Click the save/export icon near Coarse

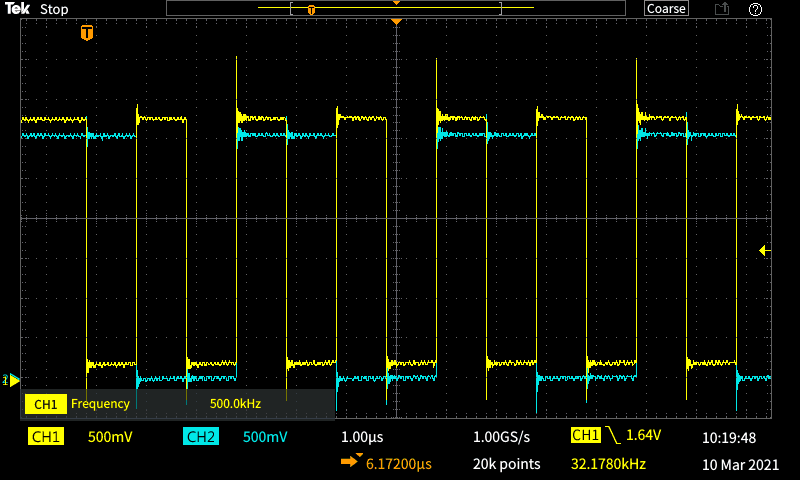[x=721, y=9]
